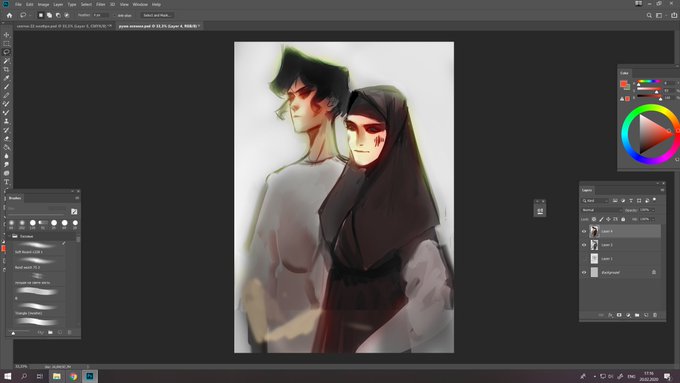
Task: Collapse the brush folder group expander
Action: [x=10, y=236]
